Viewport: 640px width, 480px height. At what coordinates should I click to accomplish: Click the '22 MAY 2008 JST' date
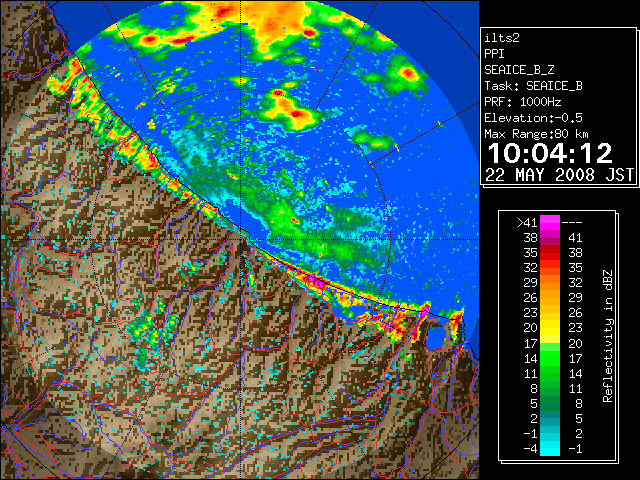point(559,175)
